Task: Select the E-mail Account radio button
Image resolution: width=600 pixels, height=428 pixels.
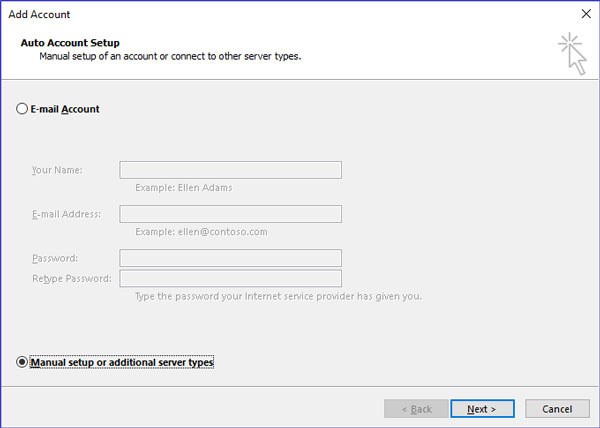Action: point(22,109)
